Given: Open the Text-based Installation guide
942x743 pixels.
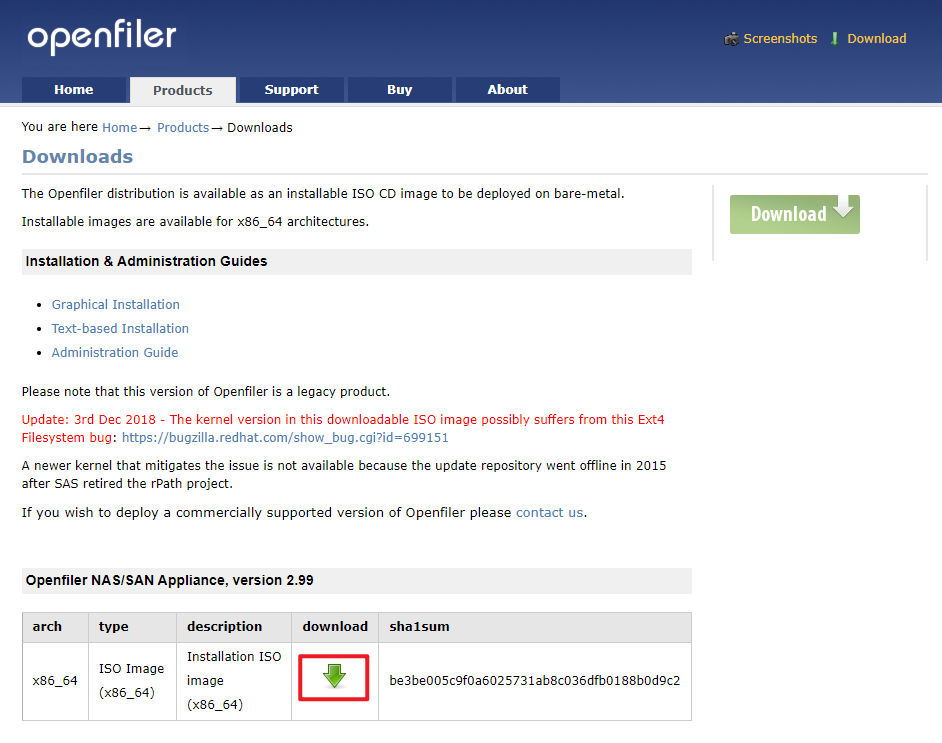Looking at the screenshot, I should pyautogui.click(x=120, y=328).
